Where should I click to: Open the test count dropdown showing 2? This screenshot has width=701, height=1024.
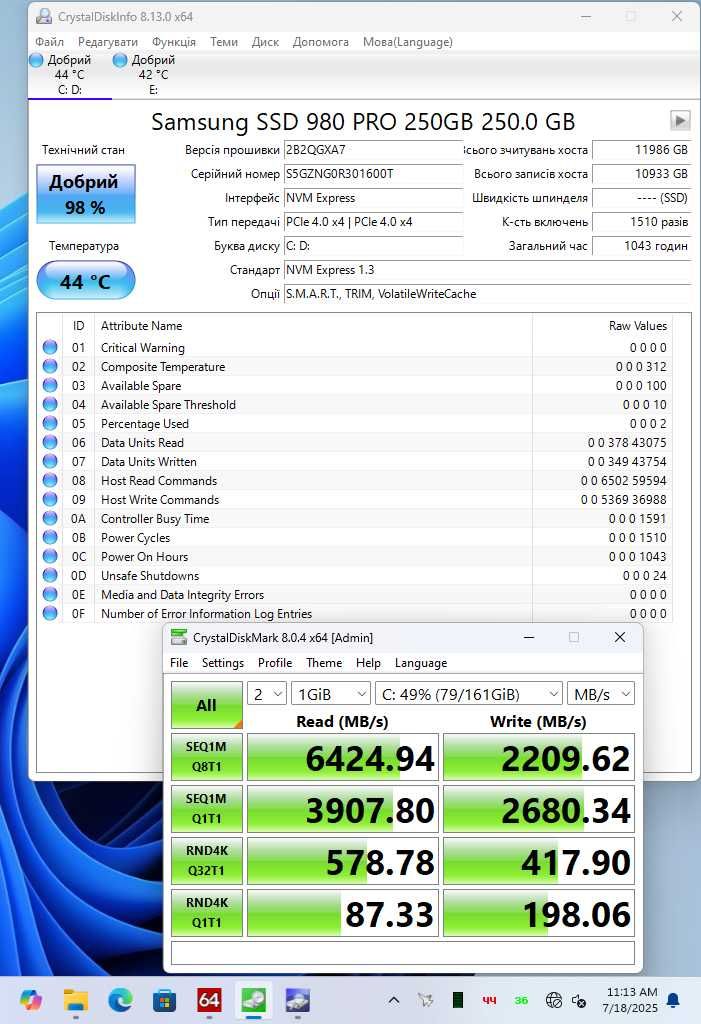267,694
